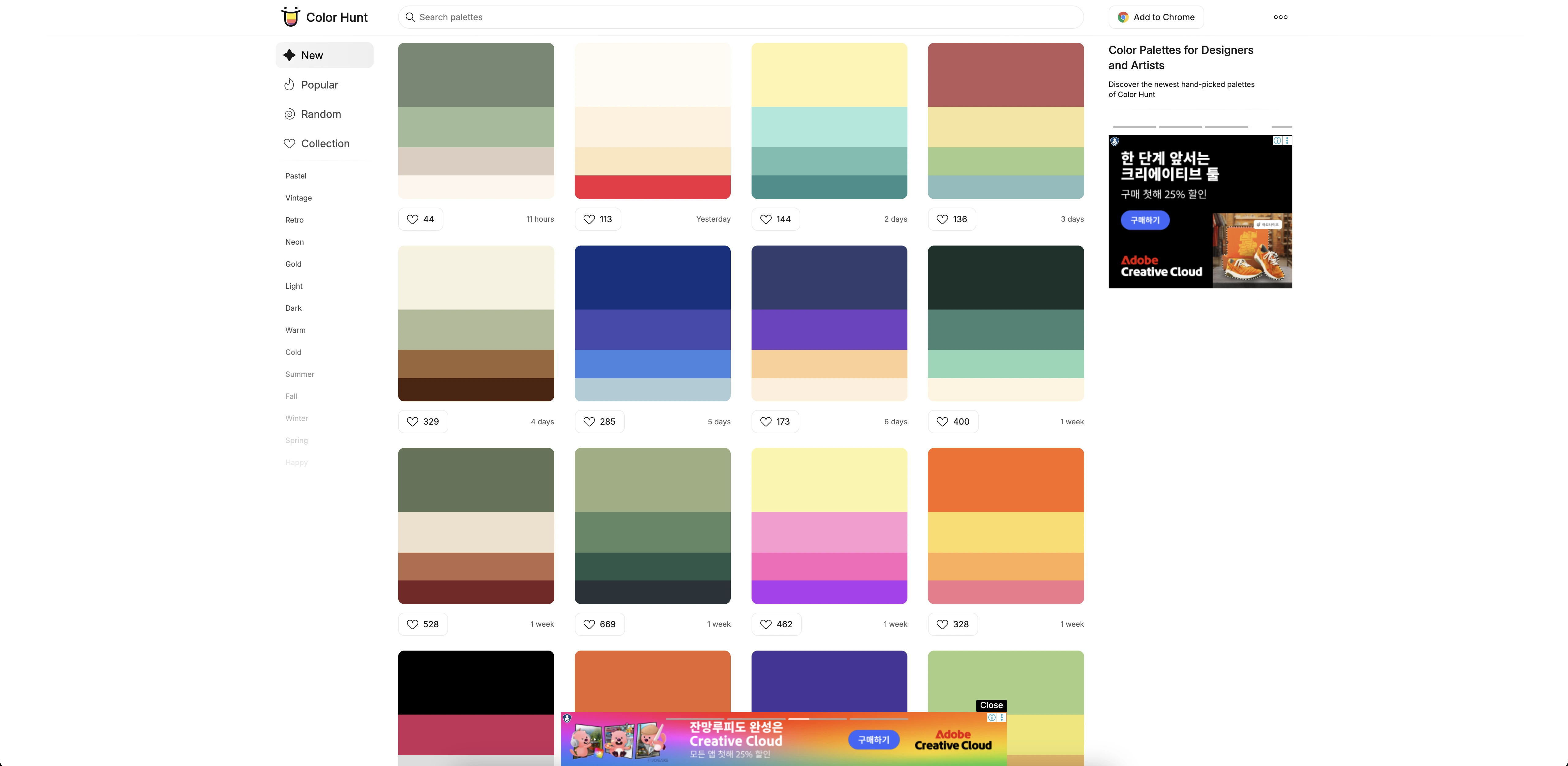Copy the maroon swatch in 528-likes palette

pos(476,592)
